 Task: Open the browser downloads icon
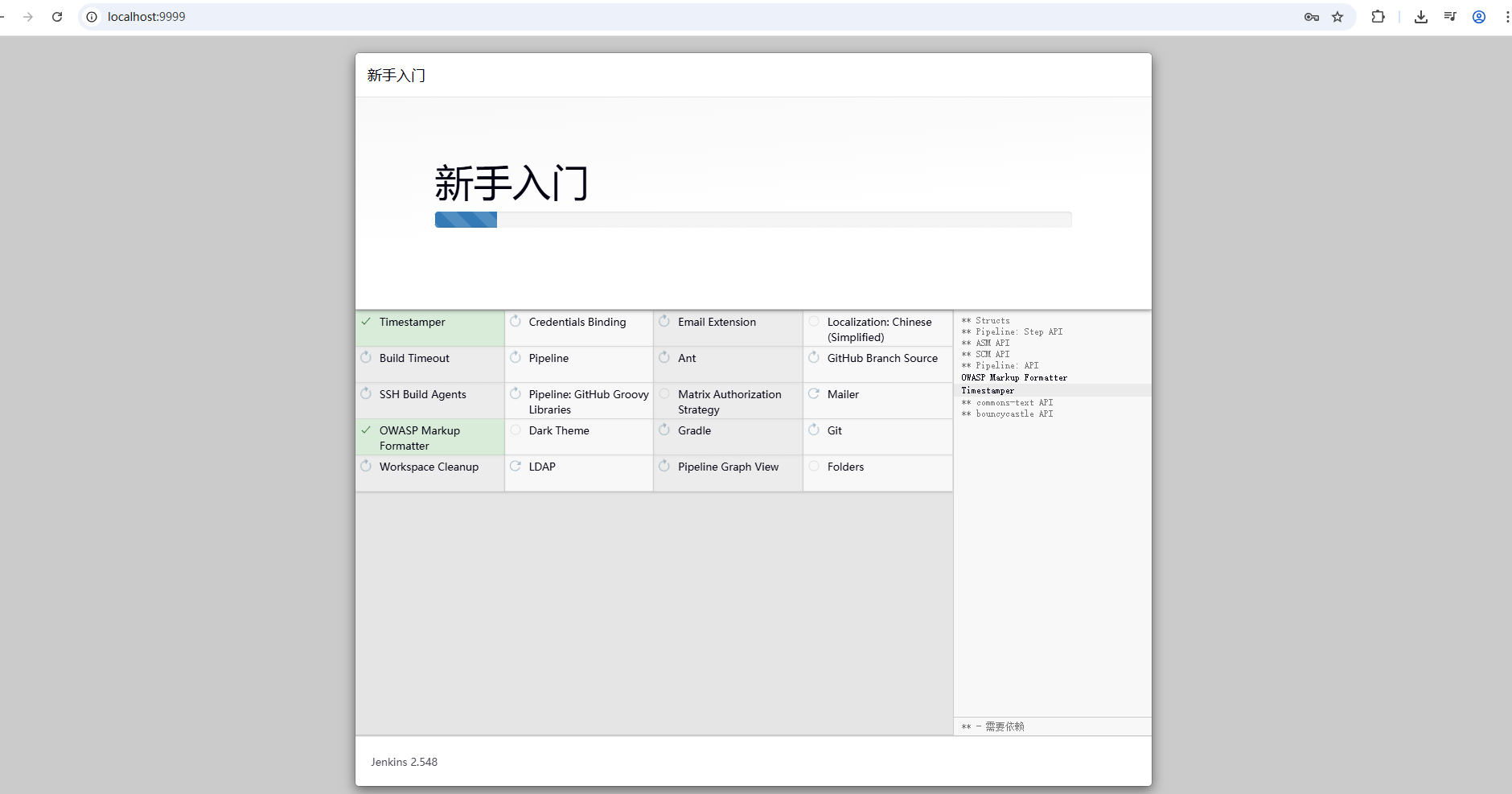click(x=1421, y=17)
